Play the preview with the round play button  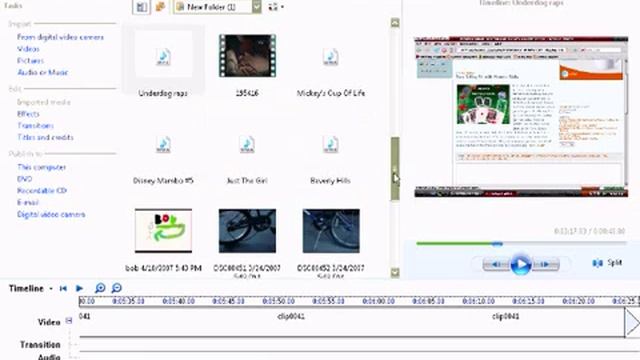tap(521, 264)
